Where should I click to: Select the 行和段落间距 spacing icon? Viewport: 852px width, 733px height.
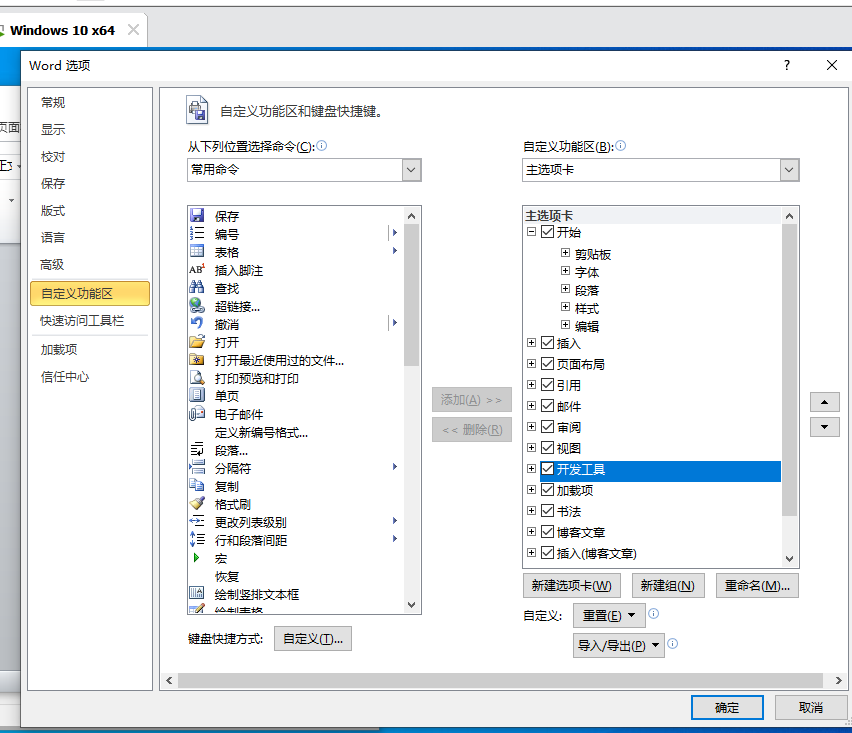[197, 540]
